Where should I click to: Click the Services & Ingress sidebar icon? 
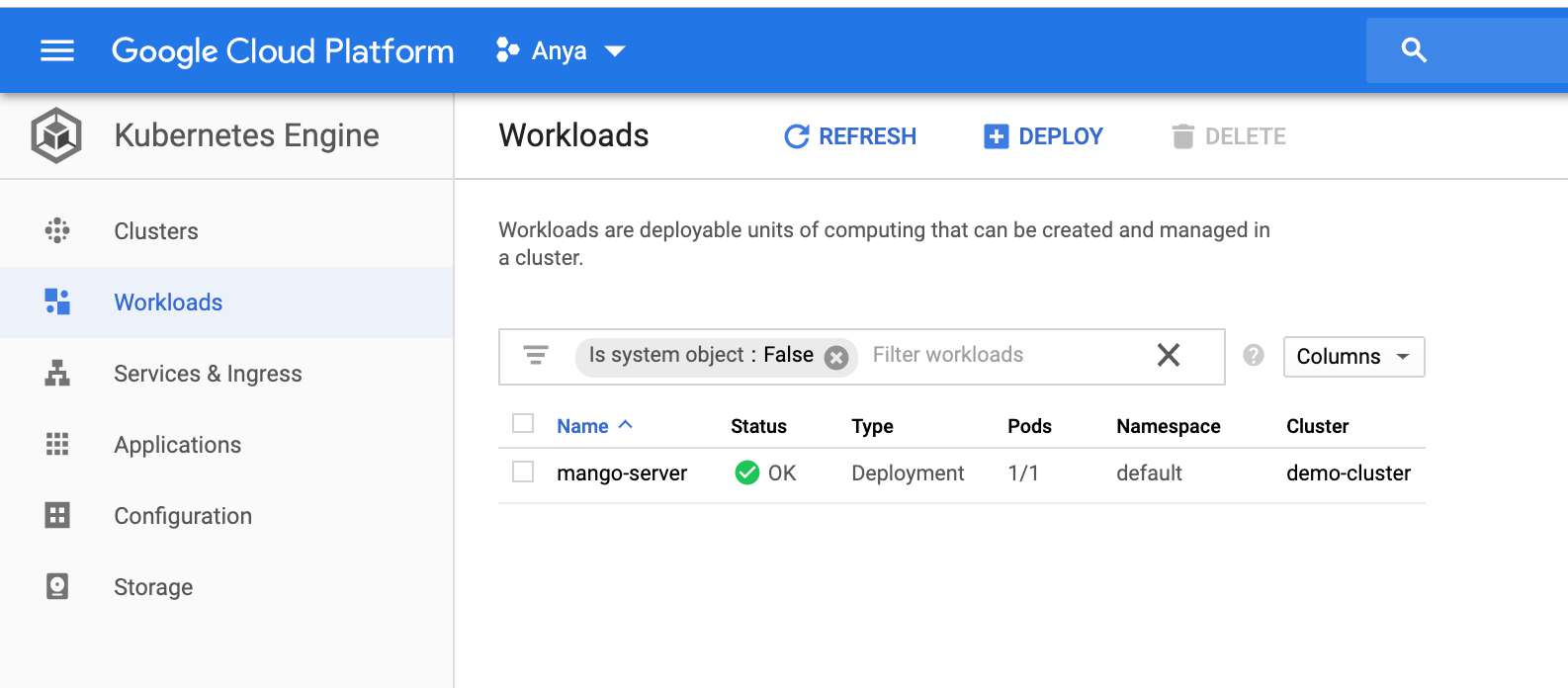(x=57, y=373)
